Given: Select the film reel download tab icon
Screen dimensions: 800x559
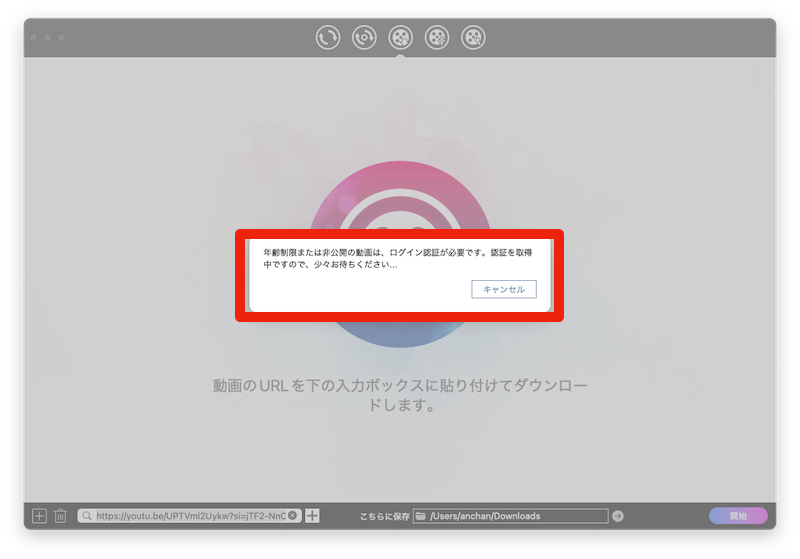Looking at the screenshot, I should tap(401, 37).
